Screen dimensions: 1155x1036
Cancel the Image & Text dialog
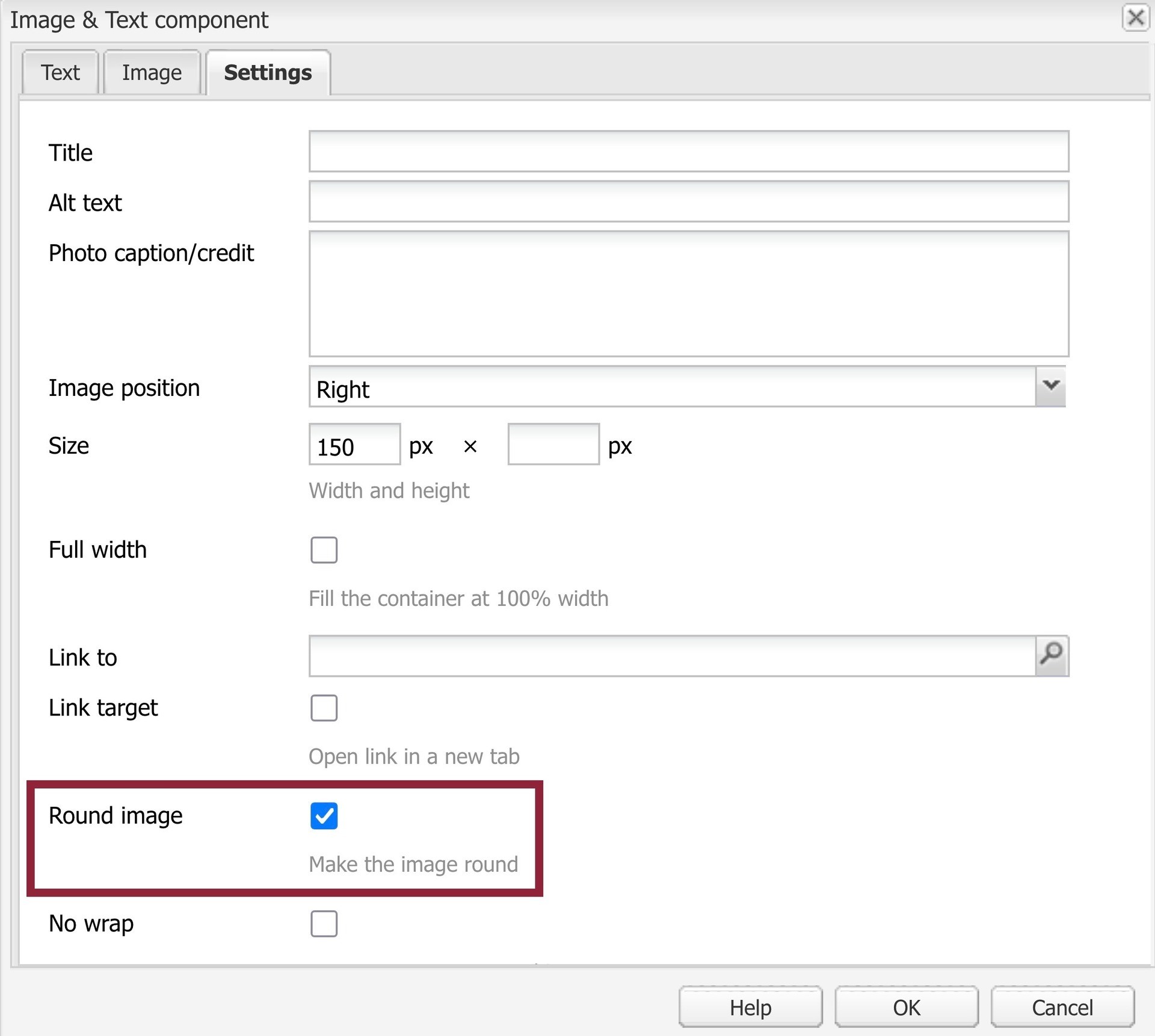point(1062,1007)
